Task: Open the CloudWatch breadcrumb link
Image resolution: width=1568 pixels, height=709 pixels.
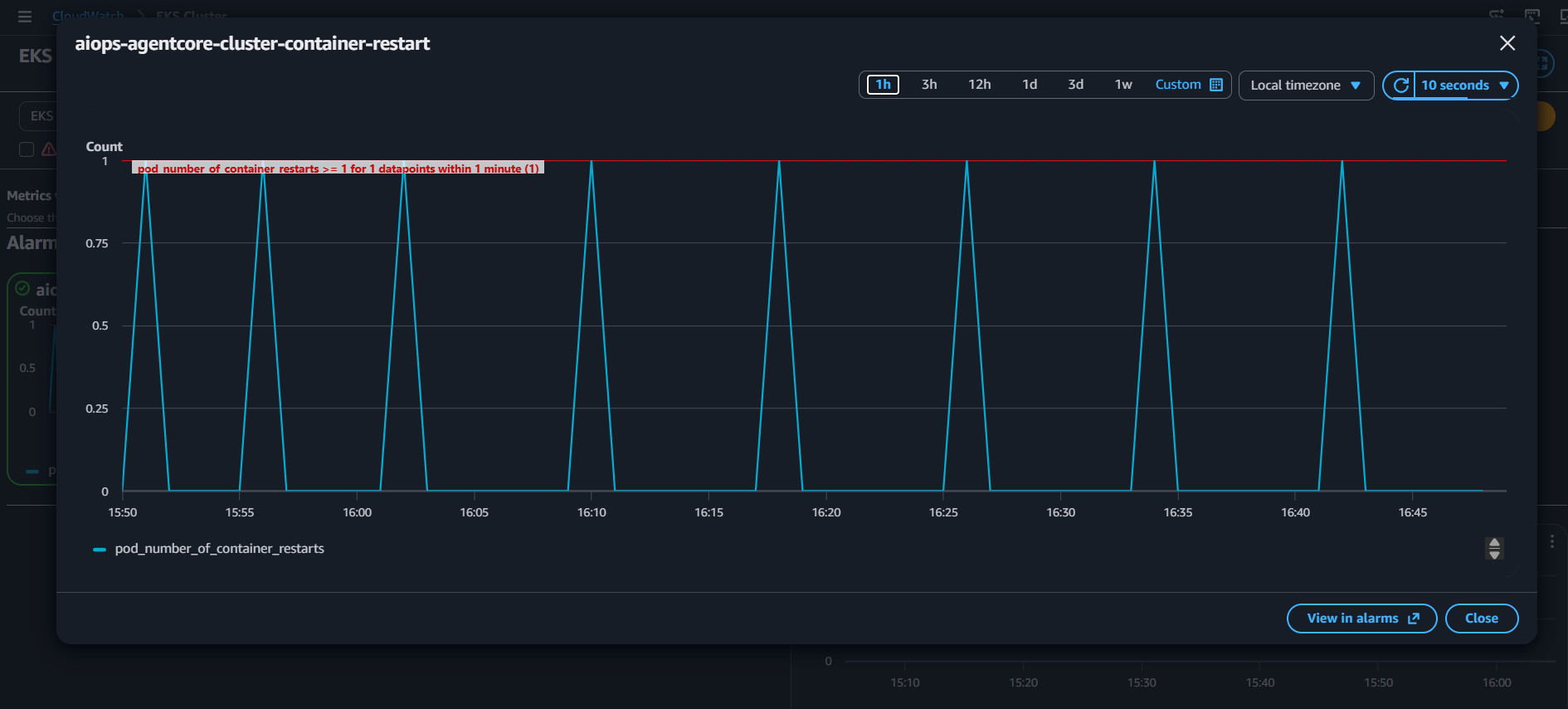Action: coord(88,16)
